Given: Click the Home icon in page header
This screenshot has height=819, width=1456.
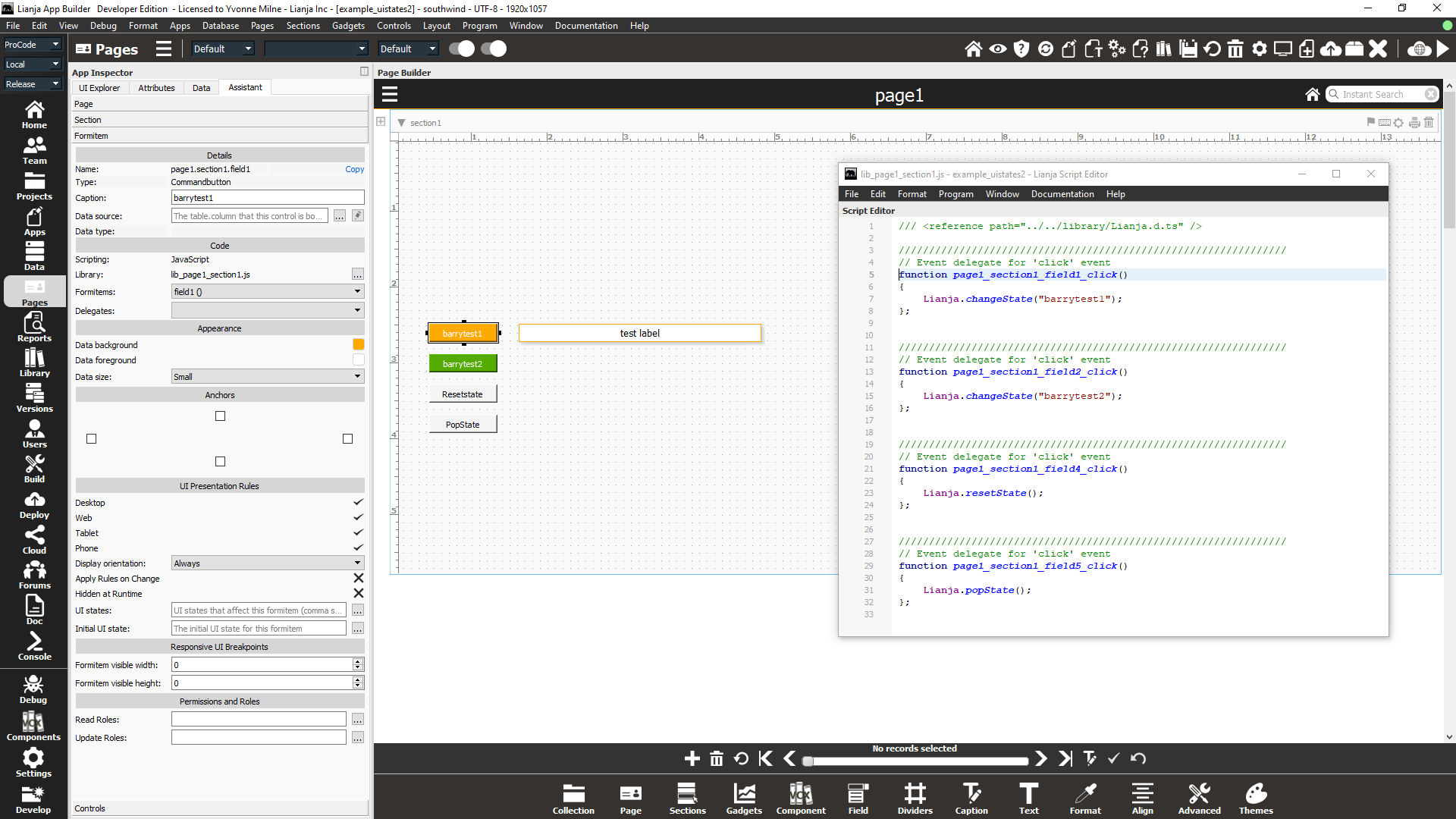Looking at the screenshot, I should pos(1312,94).
